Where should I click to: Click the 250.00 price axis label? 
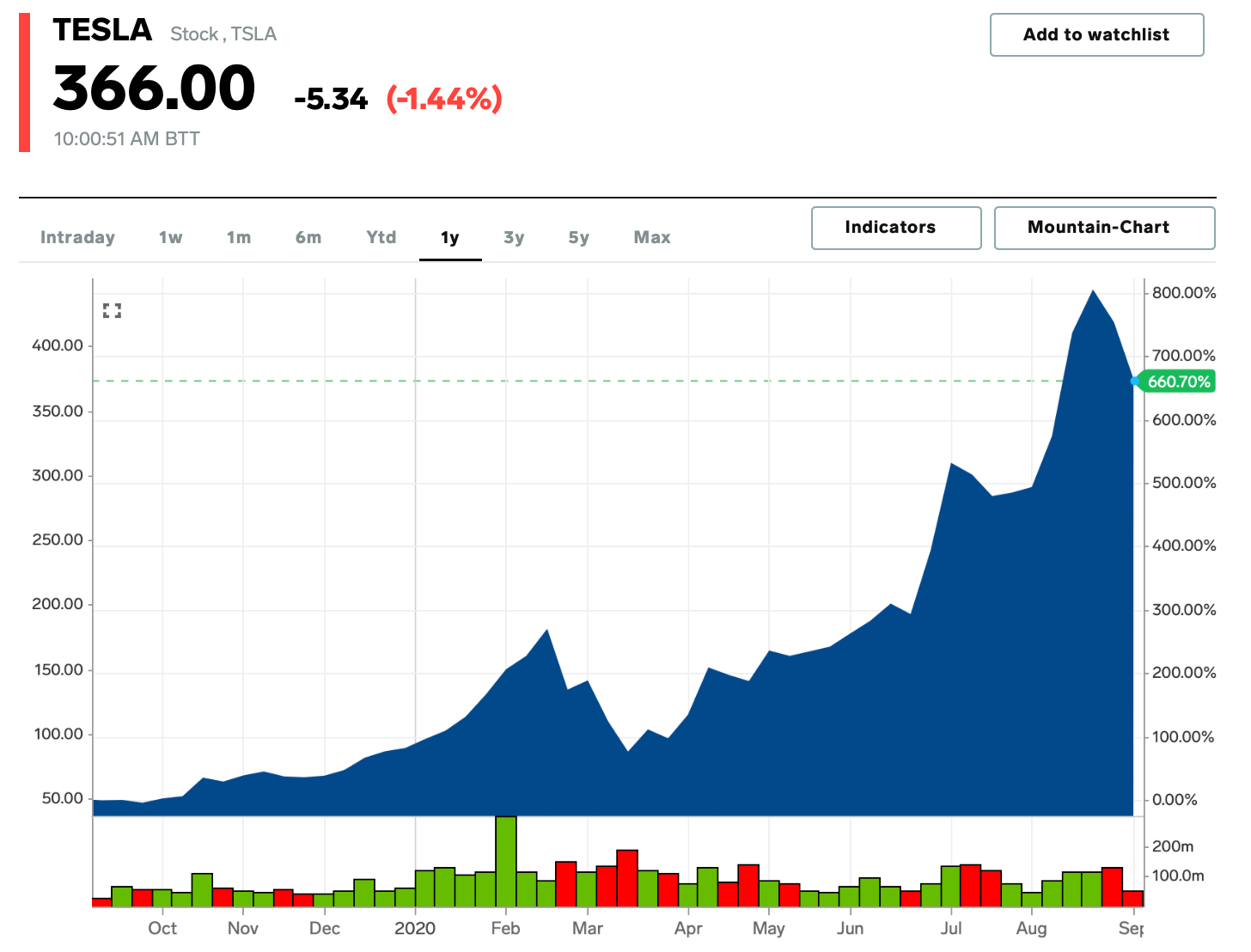point(58,540)
